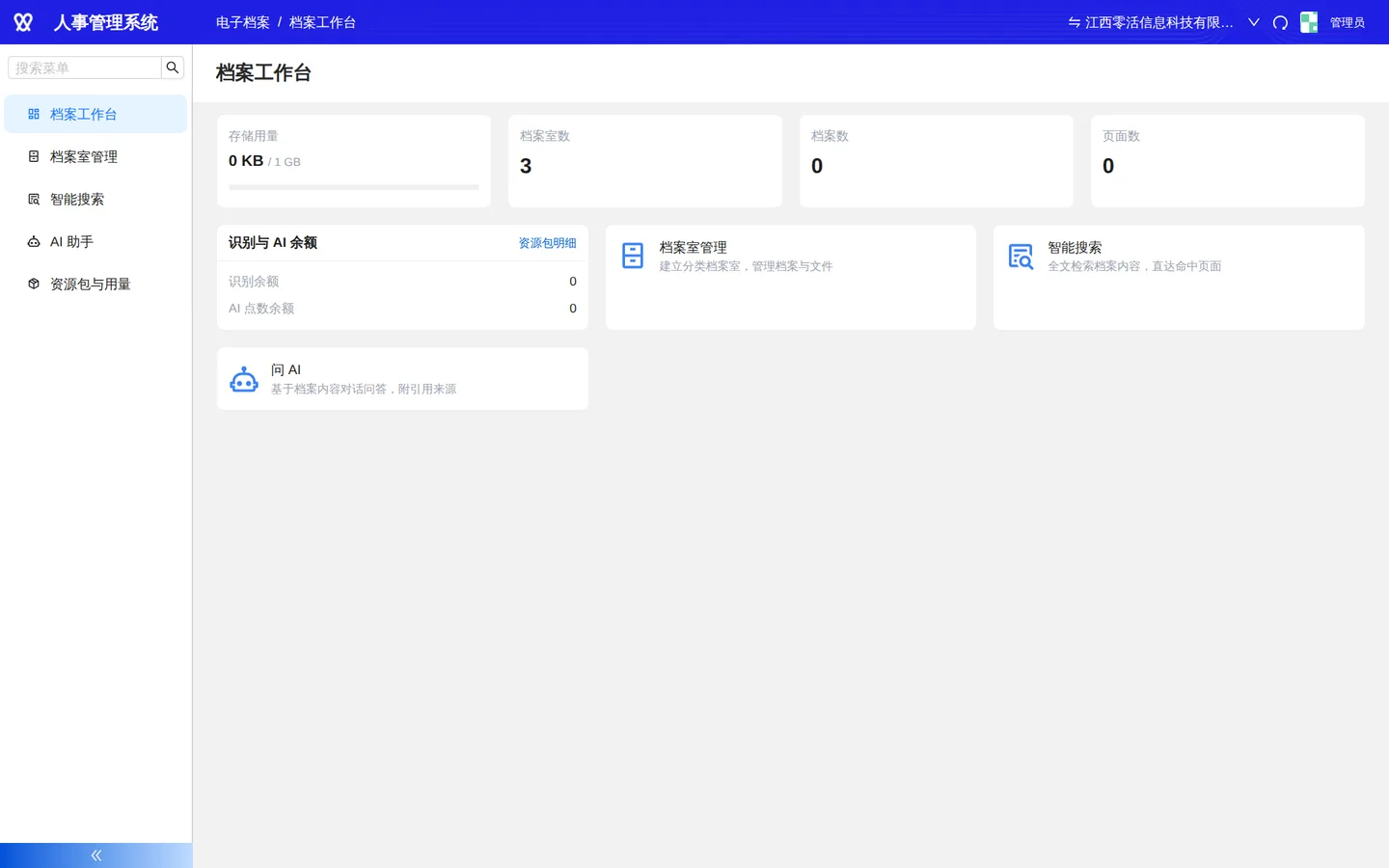Image resolution: width=1389 pixels, height=868 pixels.
Task: Click the headset support icon in header
Action: (1280, 22)
